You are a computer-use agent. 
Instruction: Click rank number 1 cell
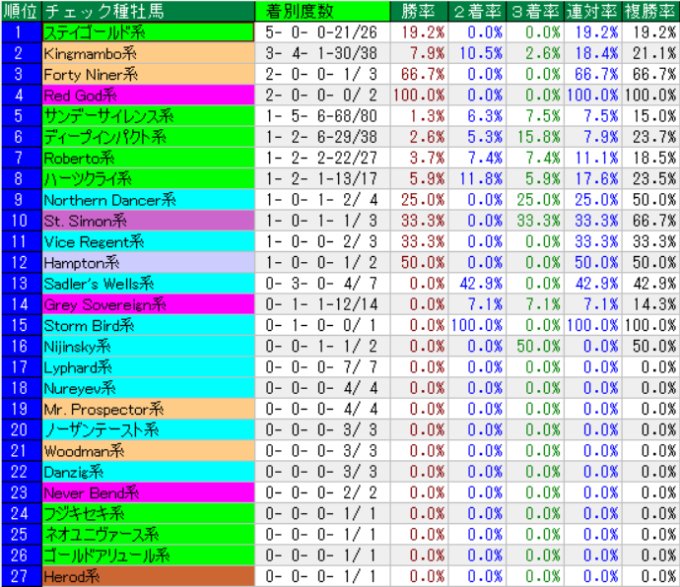click(x=21, y=32)
